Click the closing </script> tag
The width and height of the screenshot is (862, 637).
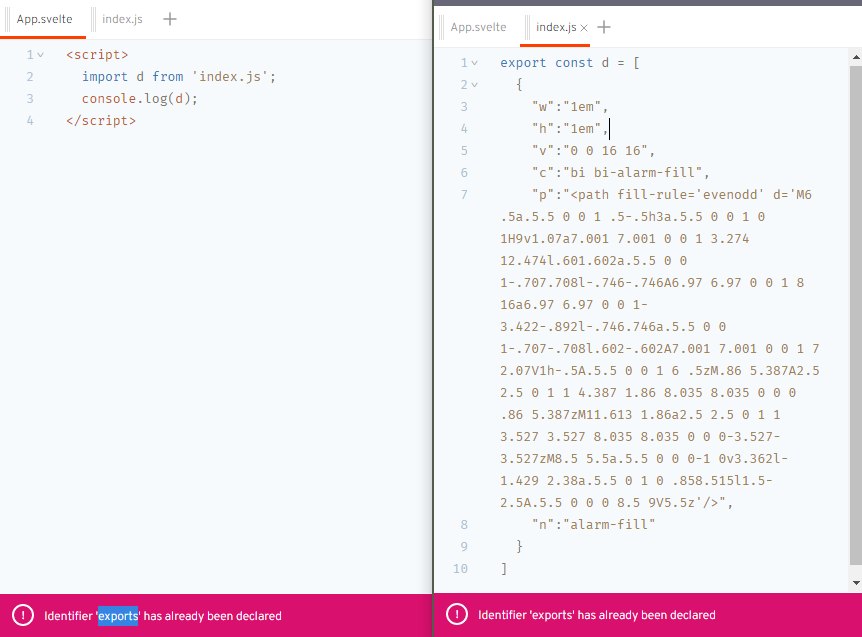pyautogui.click(x=101, y=120)
